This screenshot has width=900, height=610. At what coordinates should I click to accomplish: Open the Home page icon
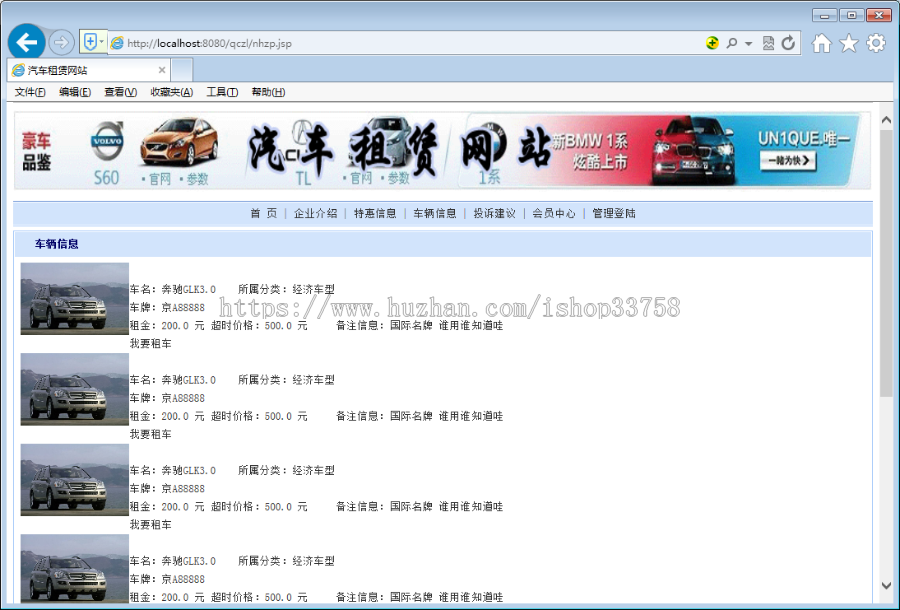coord(820,43)
